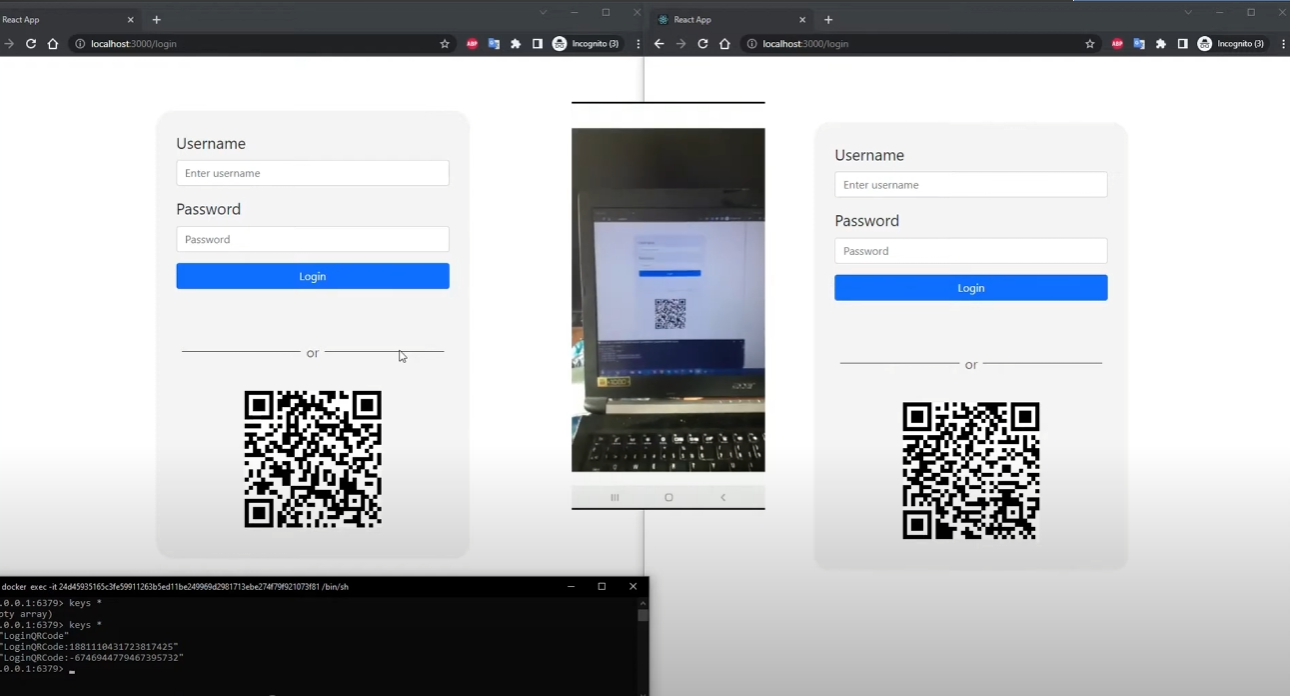Toggle side panel icon in left browser
The image size is (1290, 696).
tap(537, 44)
